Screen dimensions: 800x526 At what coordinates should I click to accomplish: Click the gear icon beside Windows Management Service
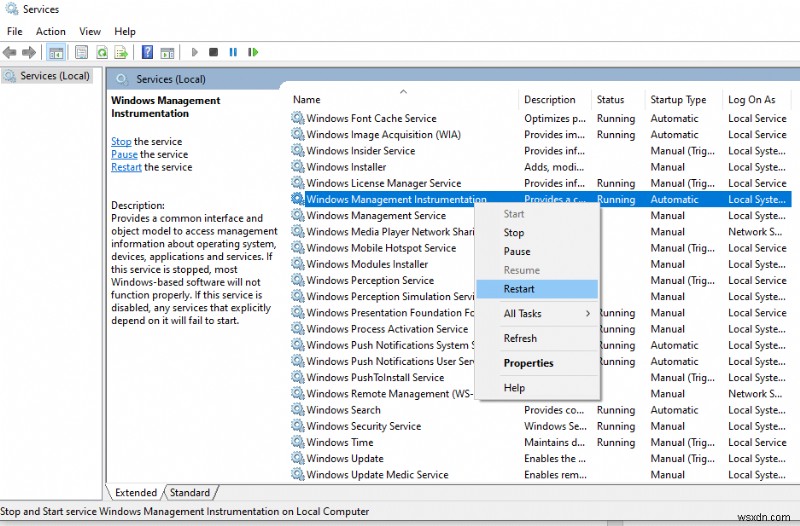298,215
